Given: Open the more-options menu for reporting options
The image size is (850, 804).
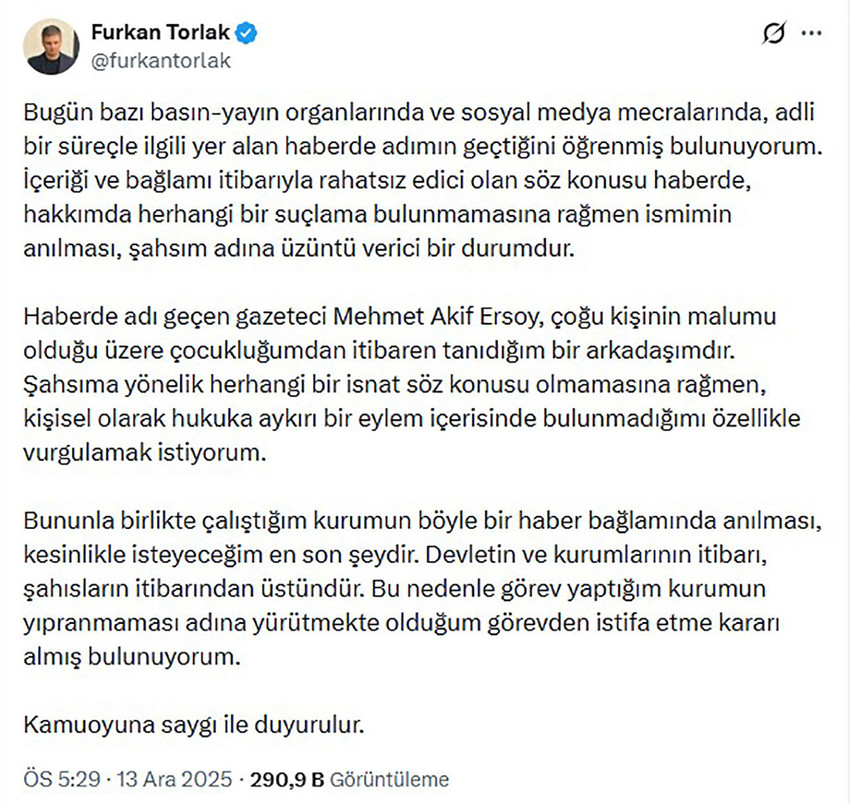Looking at the screenshot, I should pyautogui.click(x=812, y=32).
